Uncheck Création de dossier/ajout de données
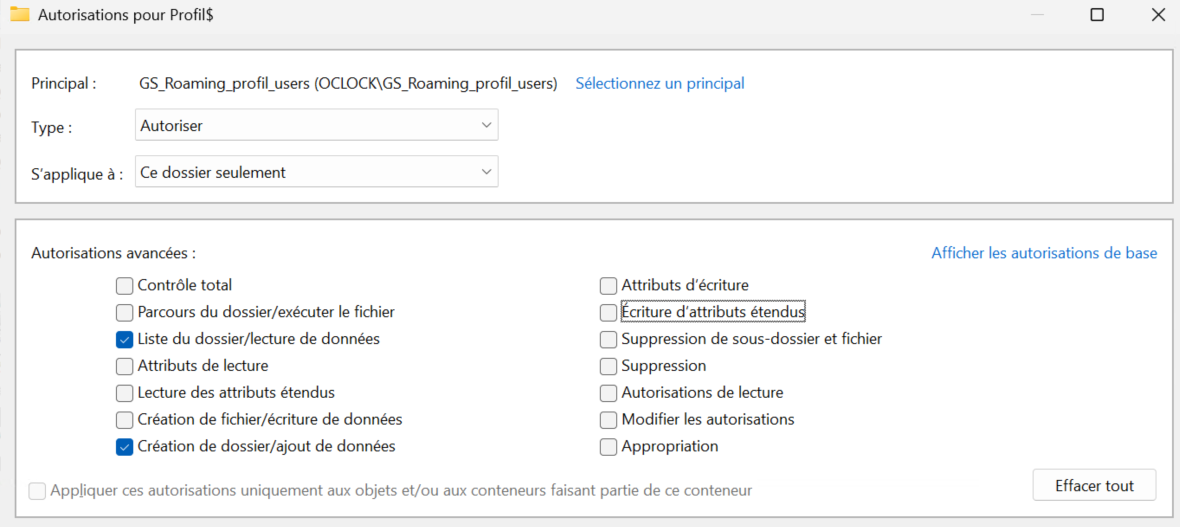This screenshot has height=527, width=1180. pyautogui.click(x=125, y=447)
